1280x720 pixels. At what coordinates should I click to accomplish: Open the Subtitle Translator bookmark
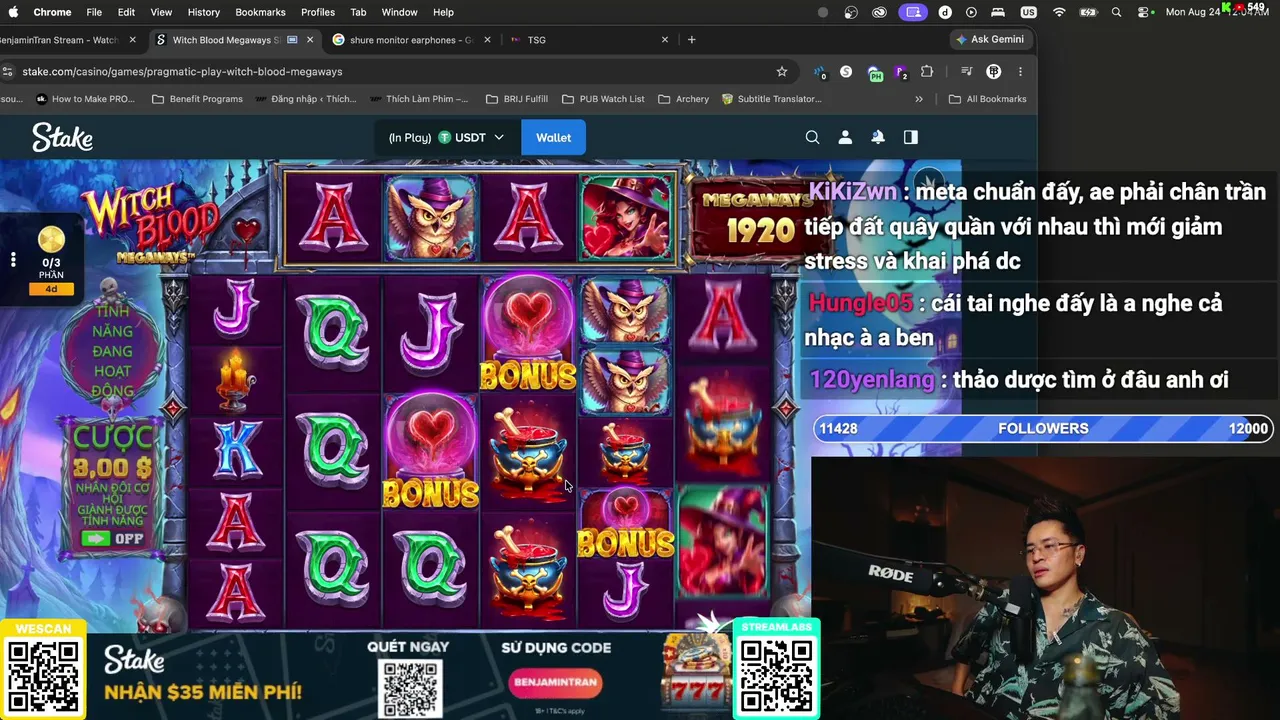[x=772, y=99]
